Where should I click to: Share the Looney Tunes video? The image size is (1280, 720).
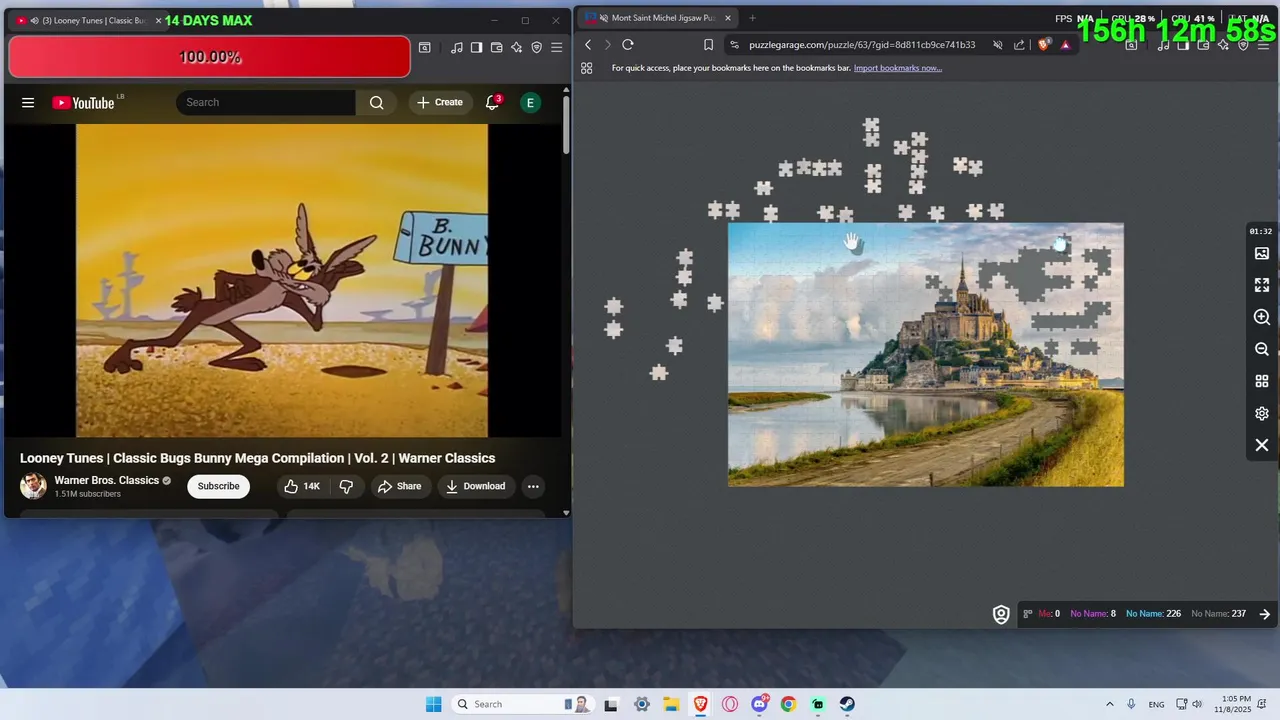point(399,486)
